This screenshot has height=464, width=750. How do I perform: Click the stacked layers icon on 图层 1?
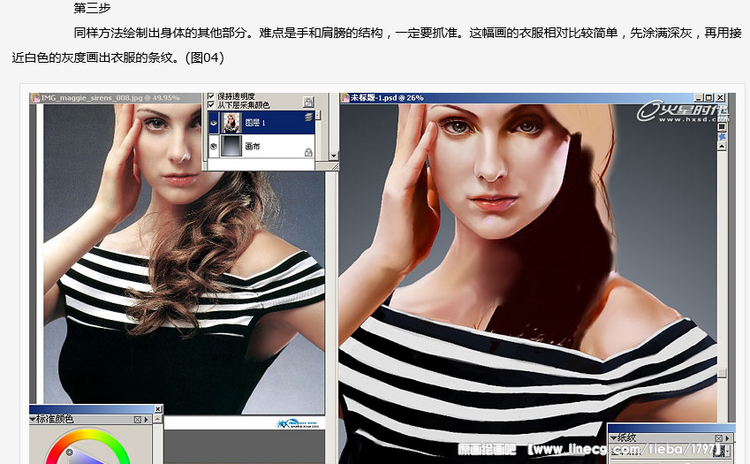[x=309, y=117]
